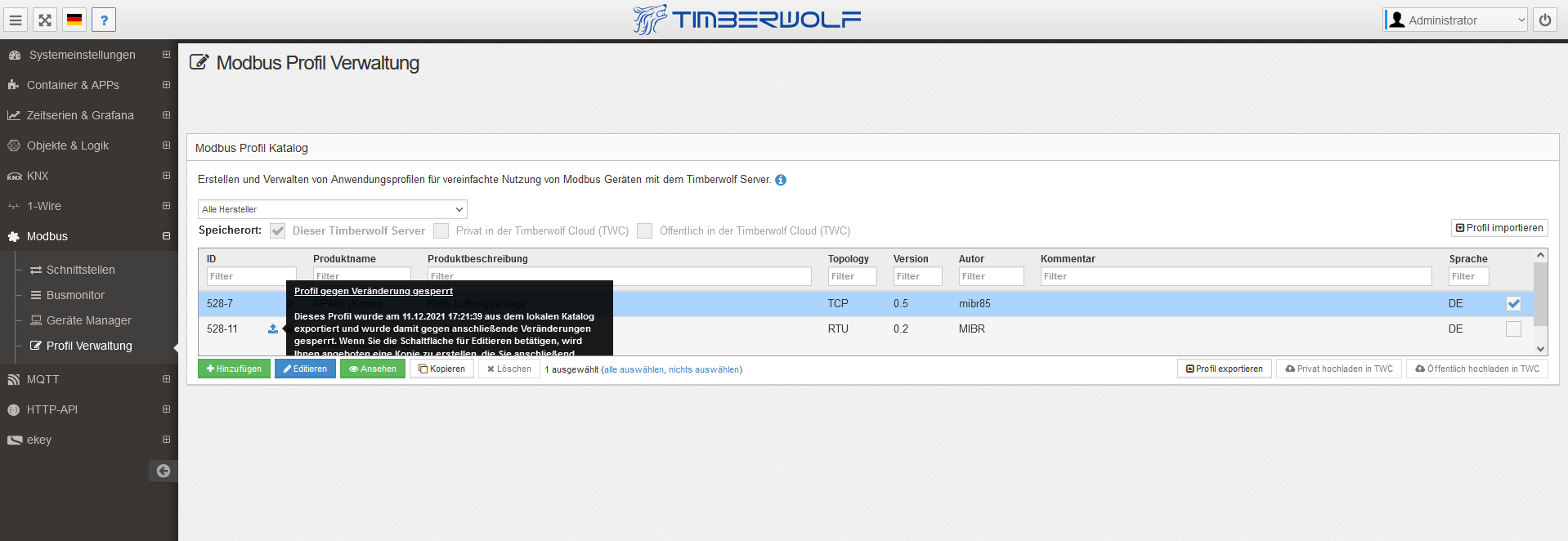
Task: Click the ID filter field
Action: pos(251,276)
